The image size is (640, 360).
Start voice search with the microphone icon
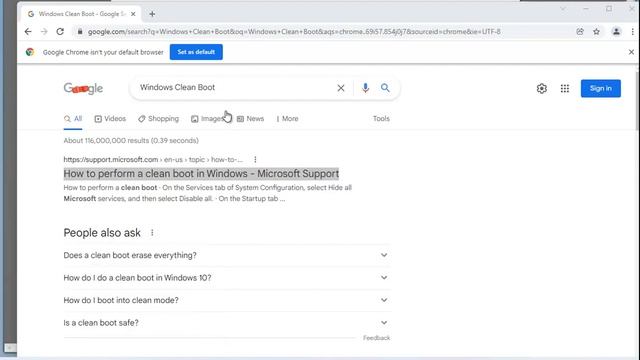click(x=365, y=88)
